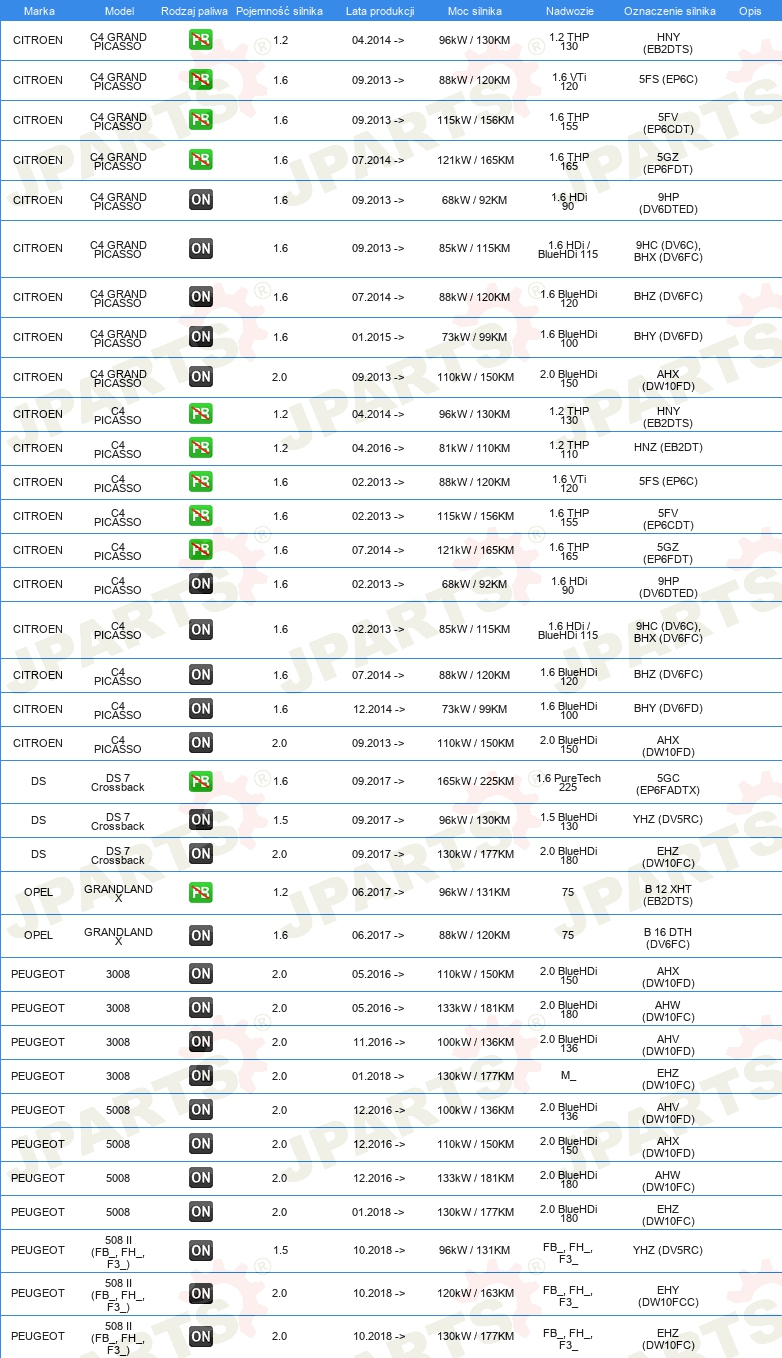782x1358 pixels.
Task: Click ON icon in Peugeot 5008 01.2018 row
Action: [201, 1212]
